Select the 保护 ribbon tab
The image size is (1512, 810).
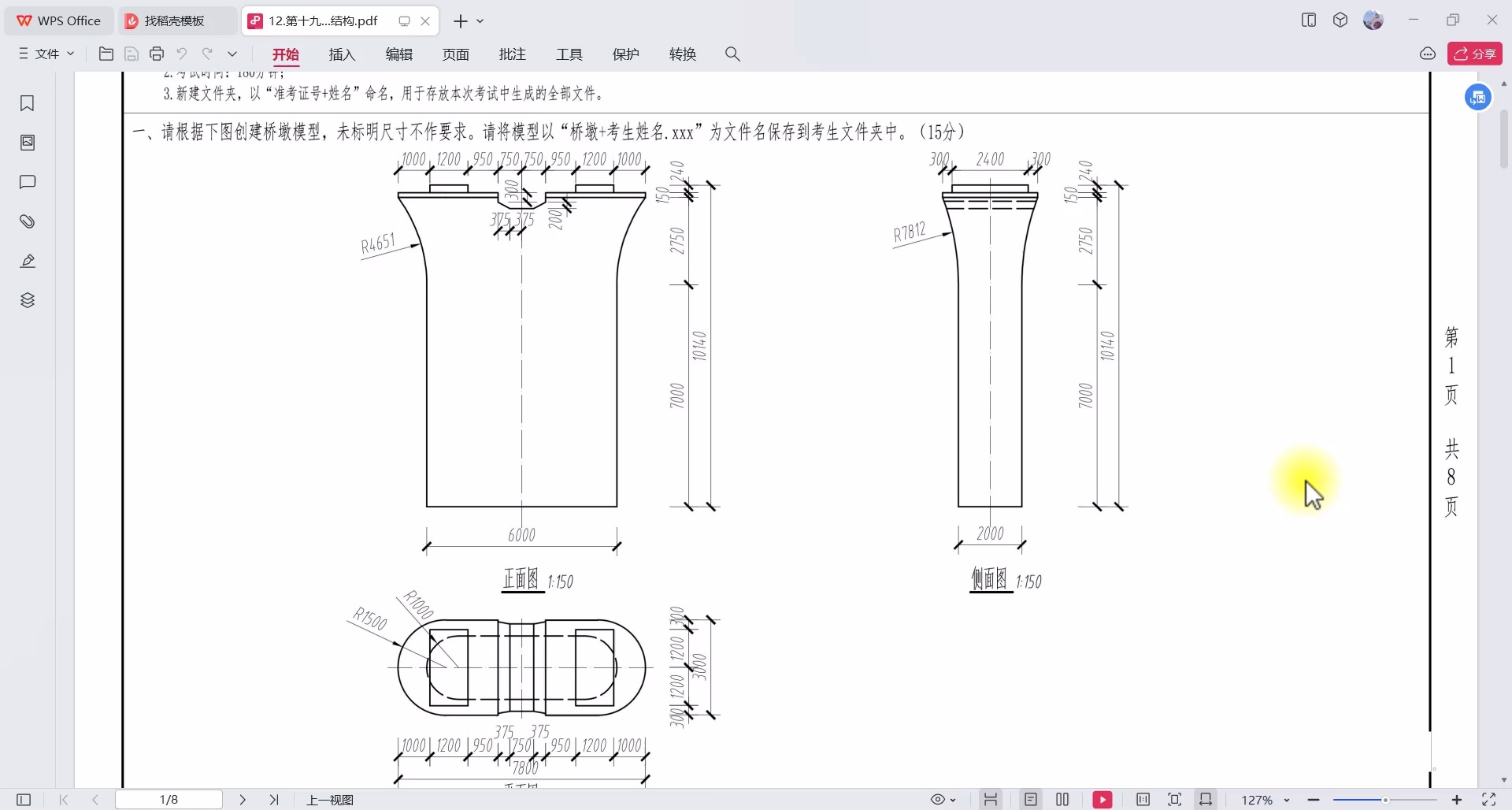pyautogui.click(x=625, y=54)
